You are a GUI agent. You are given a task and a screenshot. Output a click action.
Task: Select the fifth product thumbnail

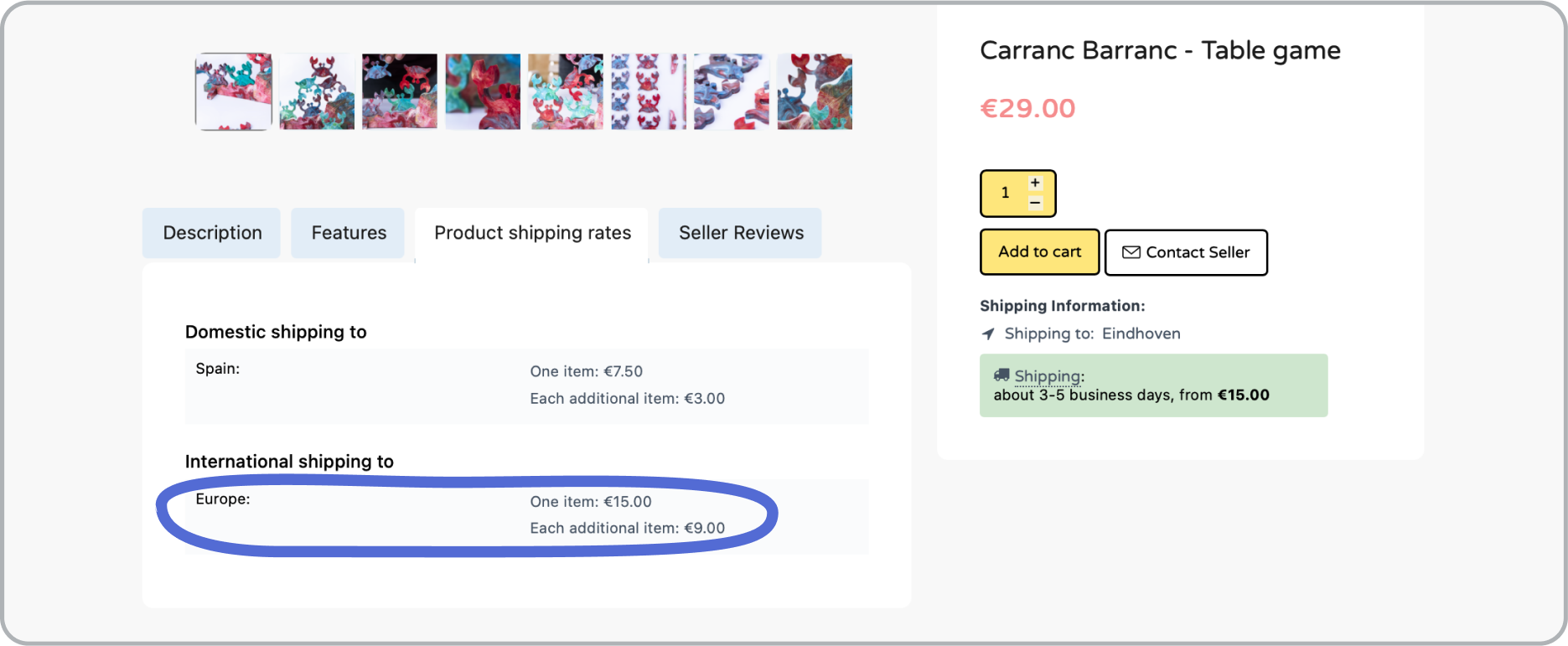tap(566, 92)
